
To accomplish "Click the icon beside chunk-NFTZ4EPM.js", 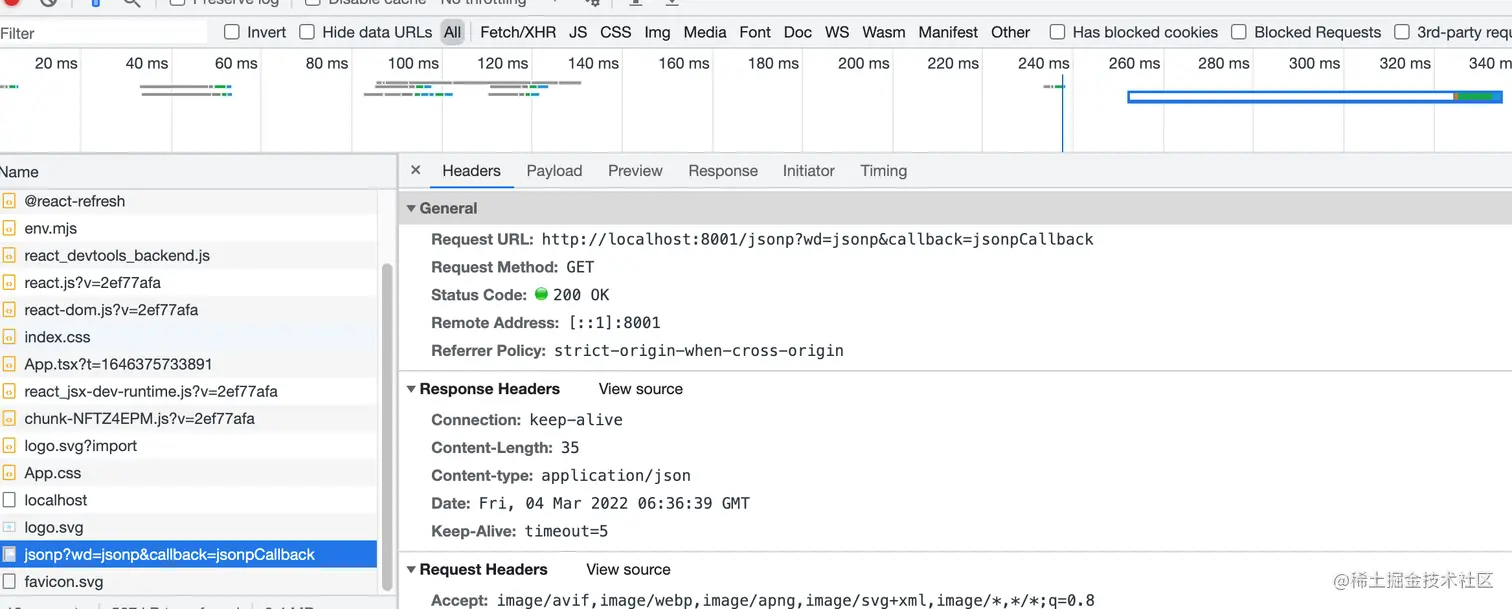I will tap(9, 418).
